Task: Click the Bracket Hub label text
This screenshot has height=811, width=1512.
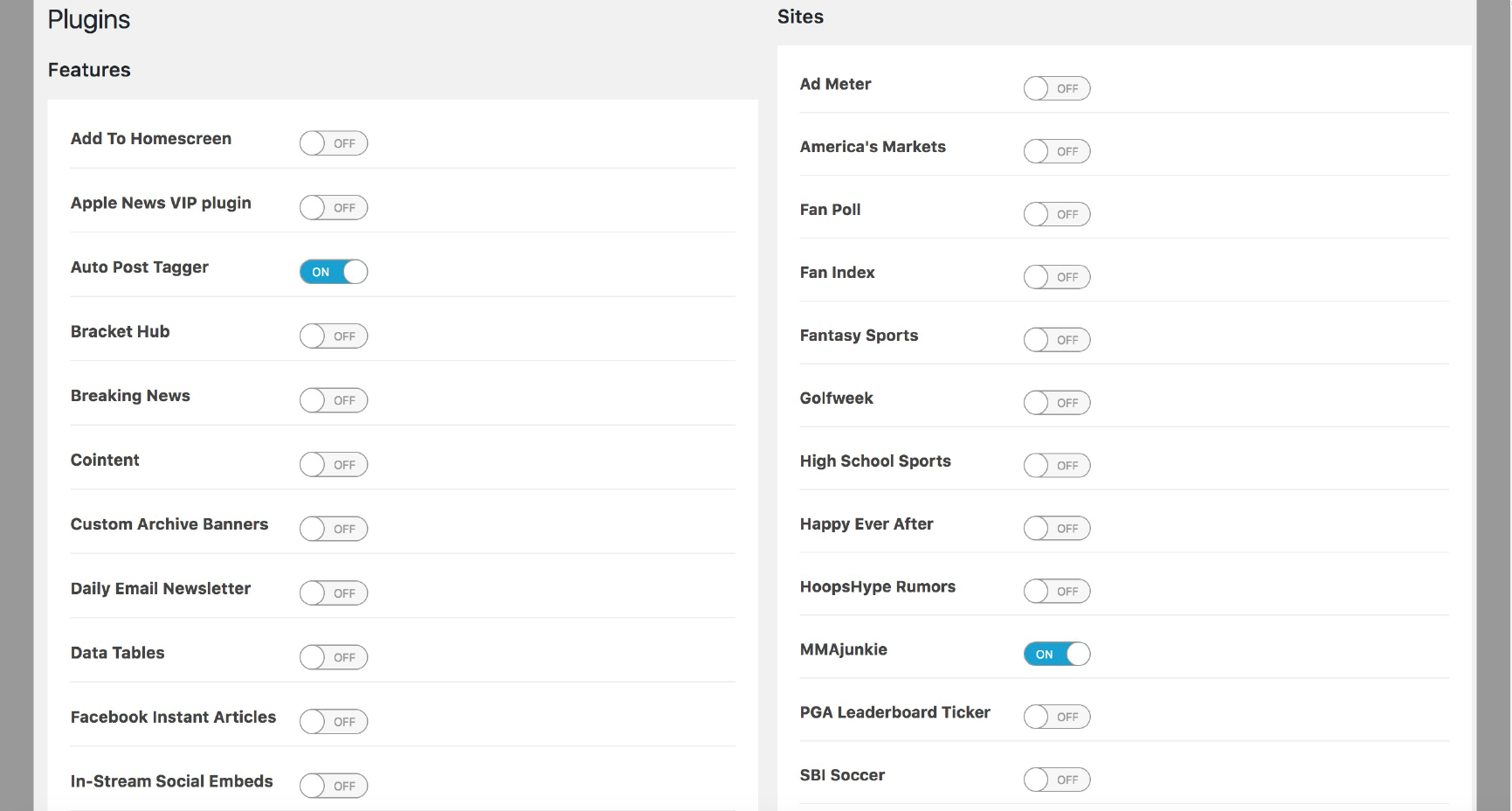Action: point(121,331)
